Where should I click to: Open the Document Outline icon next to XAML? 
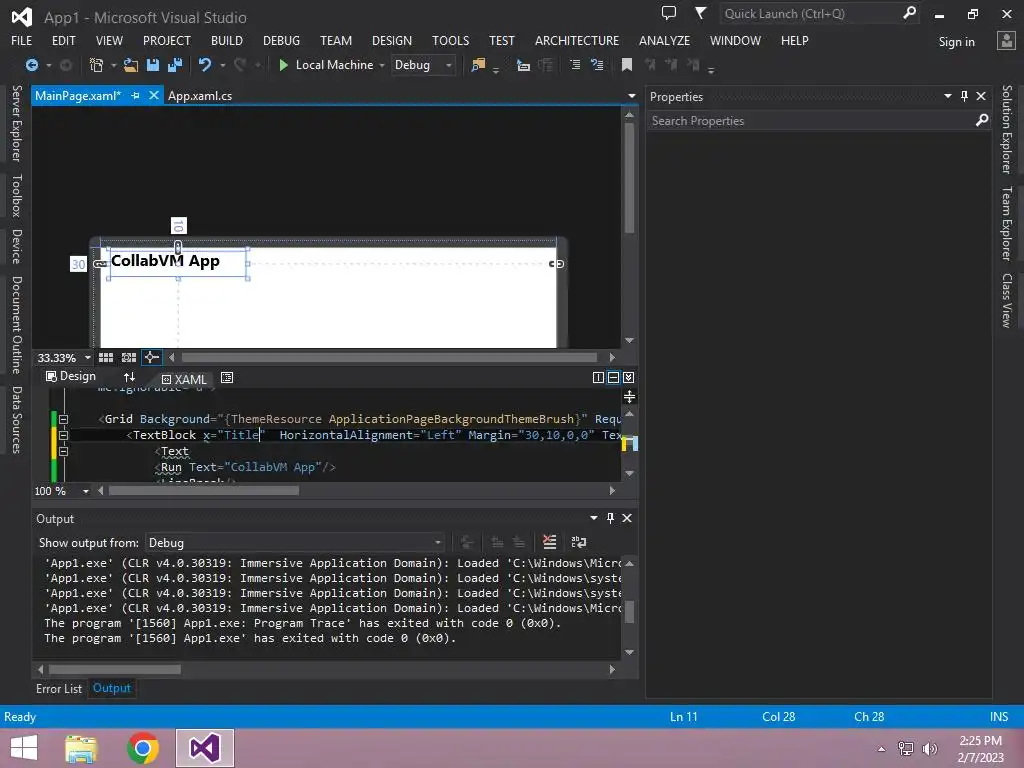coord(227,377)
